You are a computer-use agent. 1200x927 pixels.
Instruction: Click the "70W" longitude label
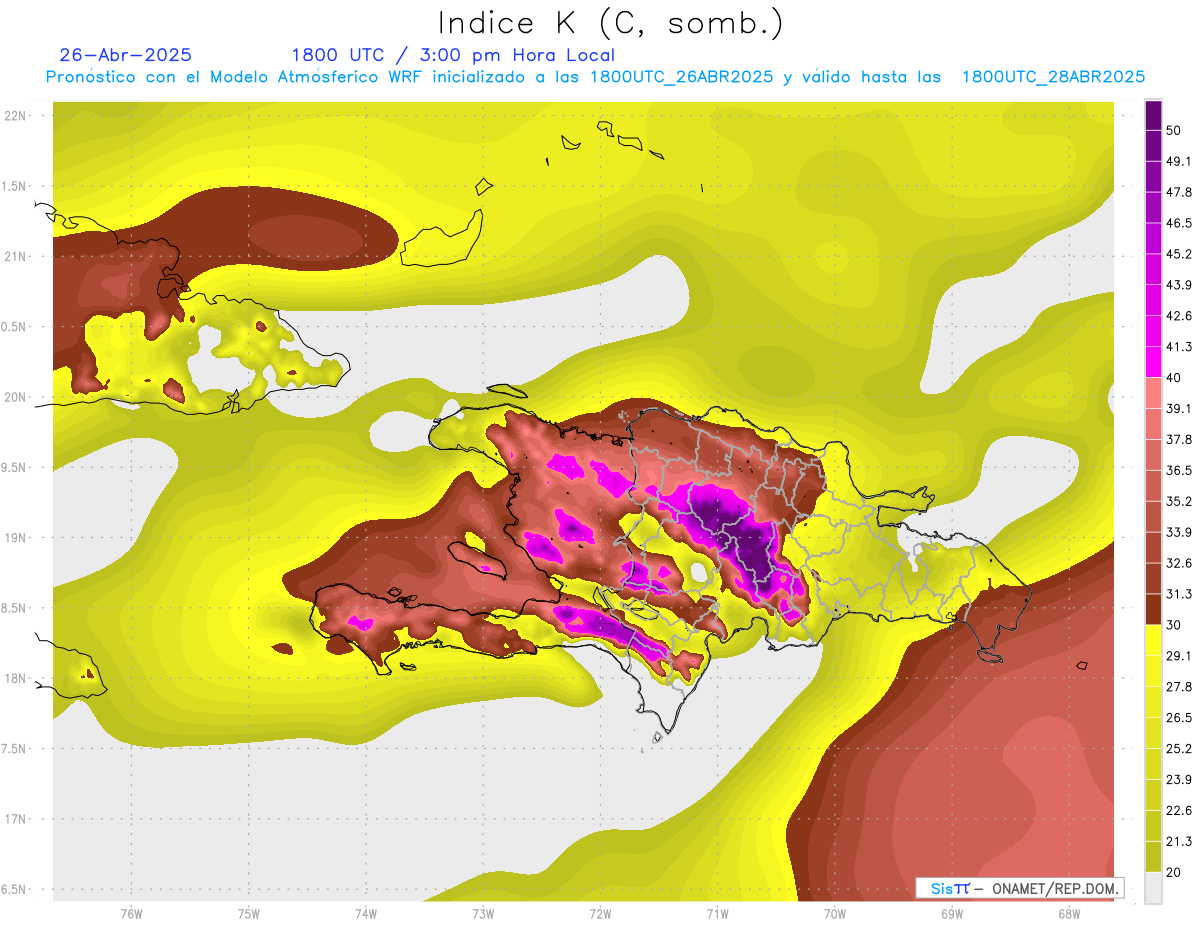834,914
